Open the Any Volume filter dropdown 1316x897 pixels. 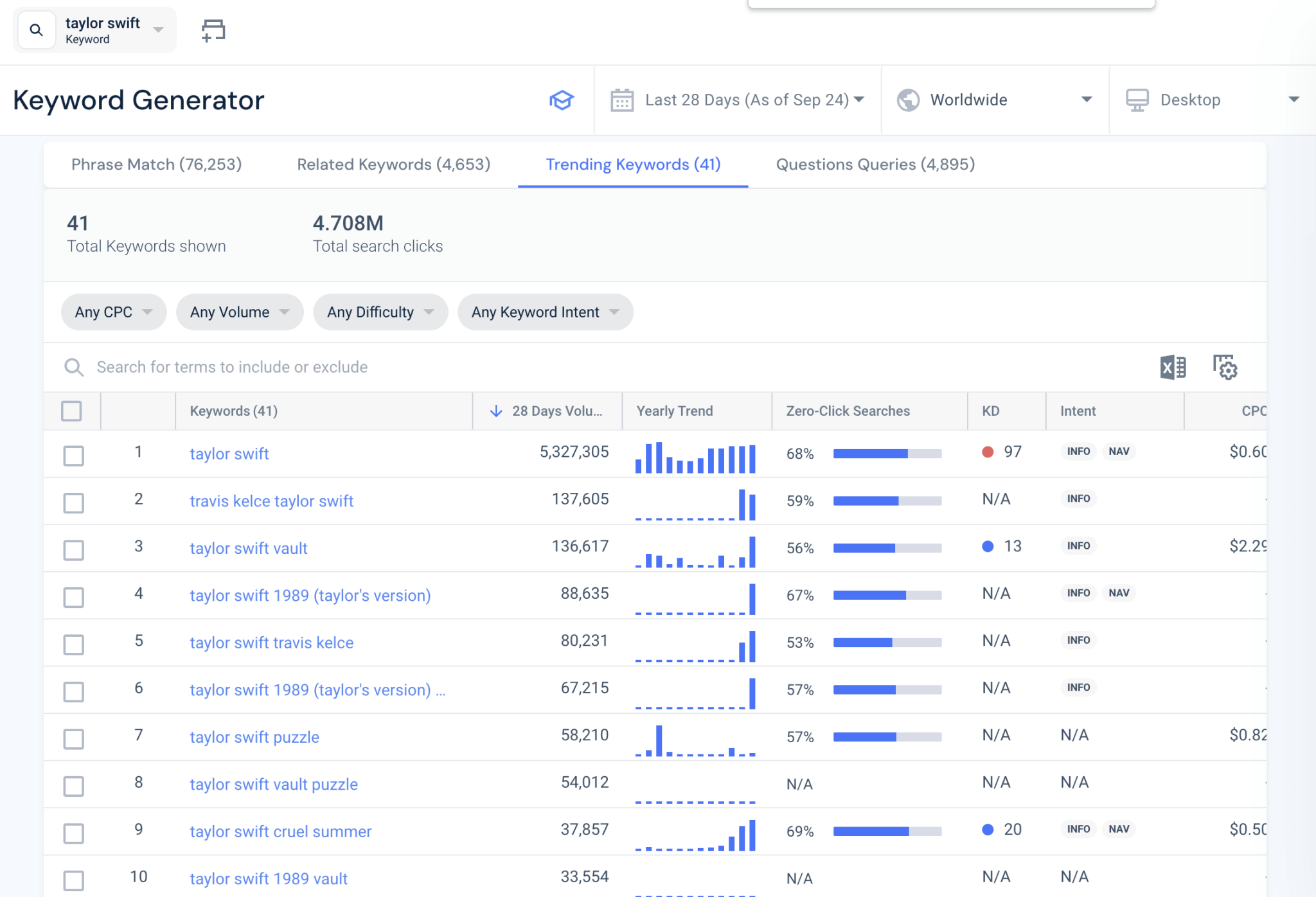click(x=240, y=312)
